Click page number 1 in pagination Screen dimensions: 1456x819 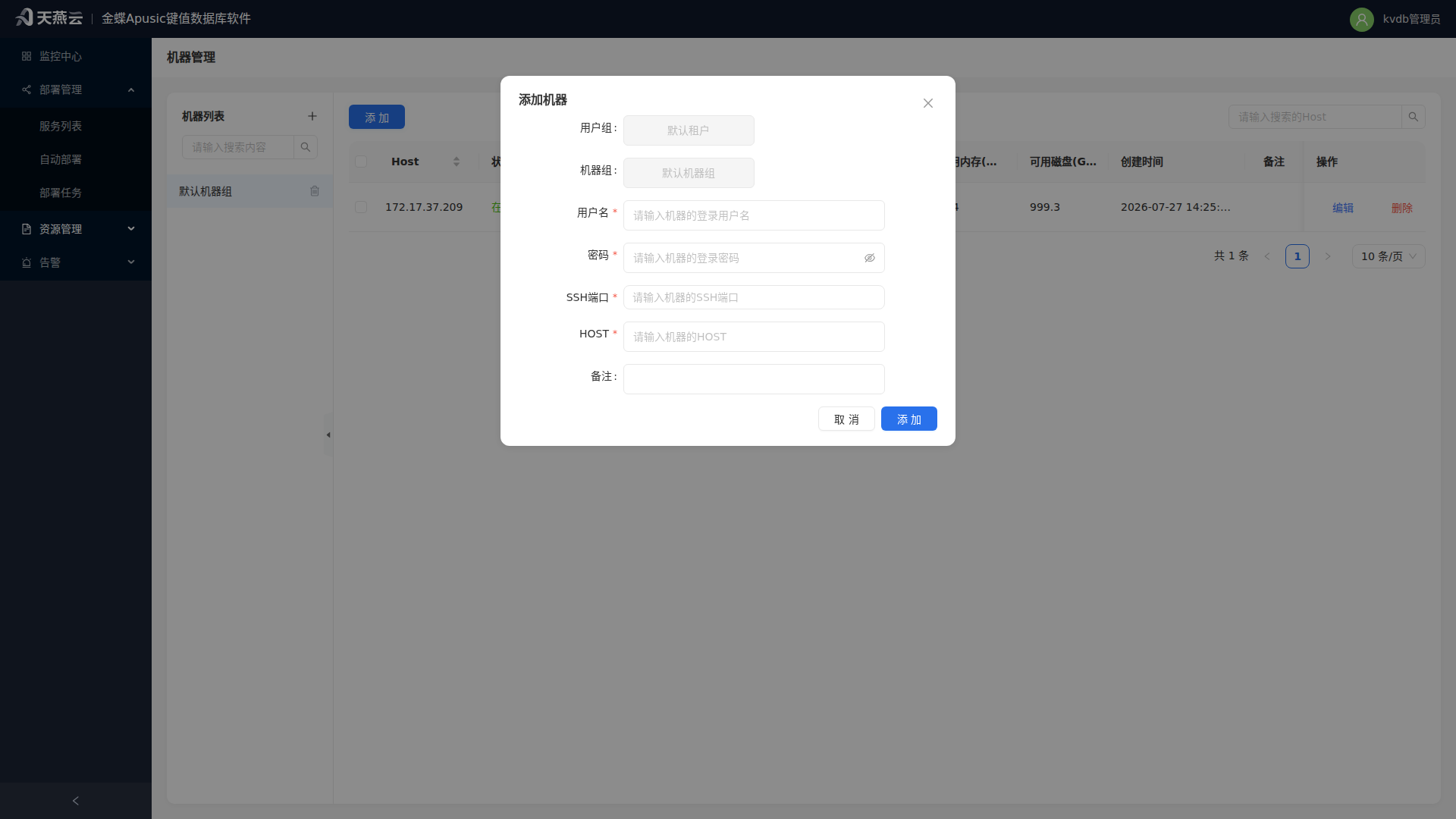point(1298,256)
